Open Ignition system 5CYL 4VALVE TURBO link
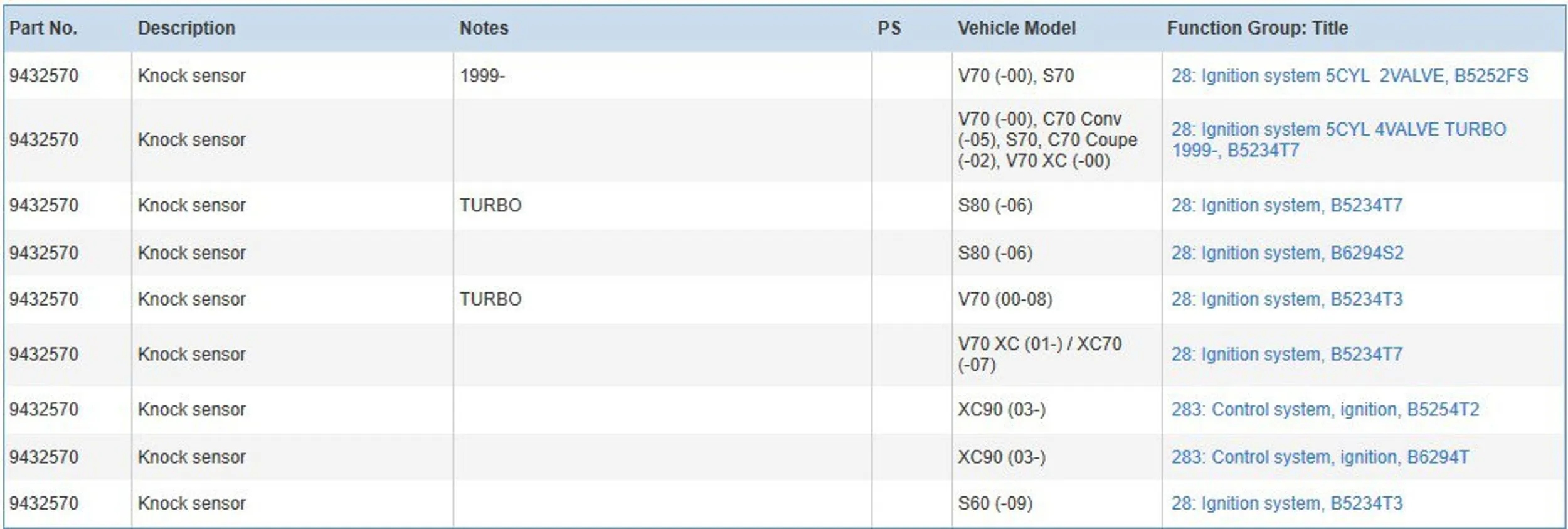Viewport: 1568px width, 529px height. click(x=1338, y=139)
